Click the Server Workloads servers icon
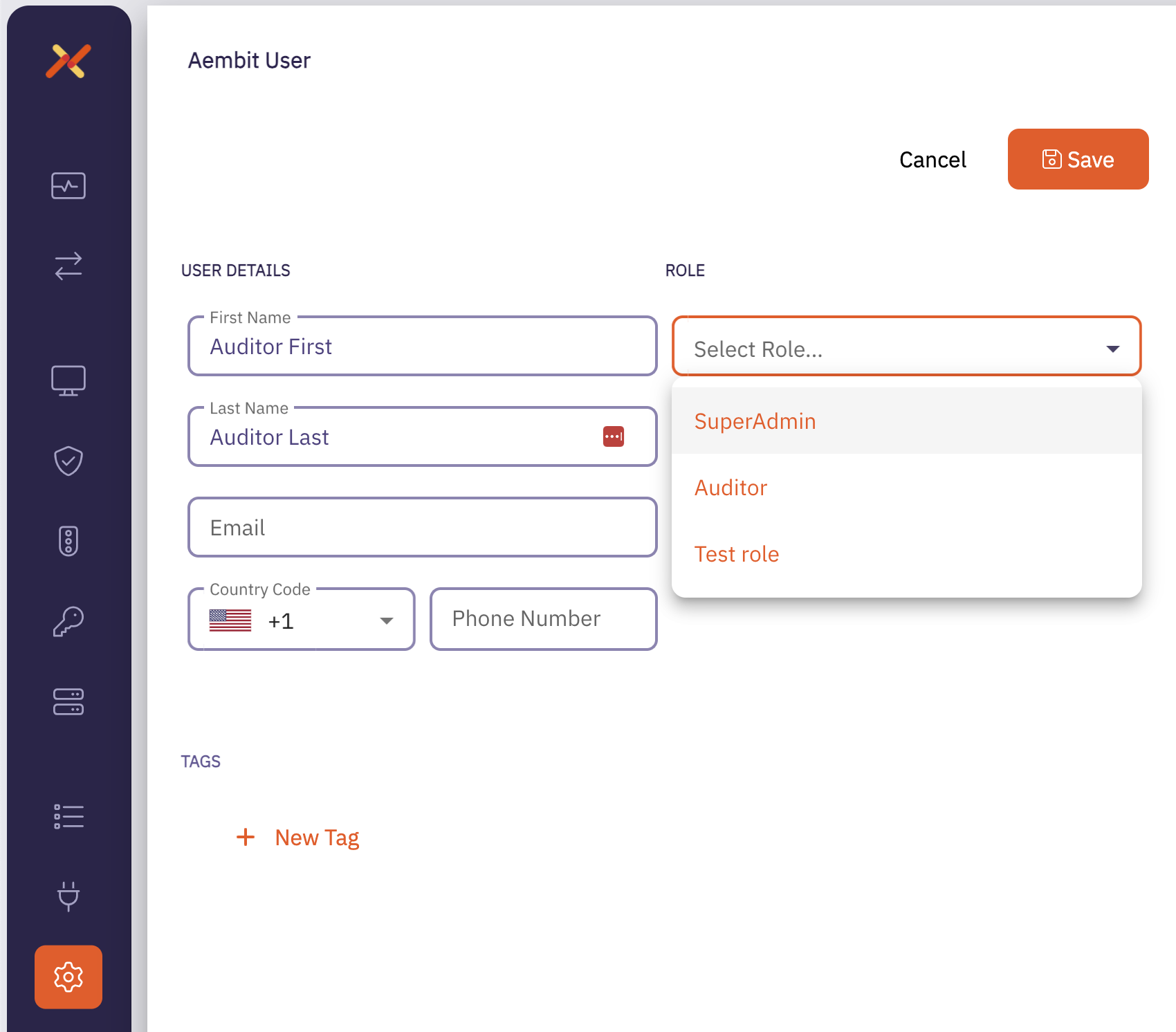This screenshot has height=1032, width=1176. coord(68,702)
